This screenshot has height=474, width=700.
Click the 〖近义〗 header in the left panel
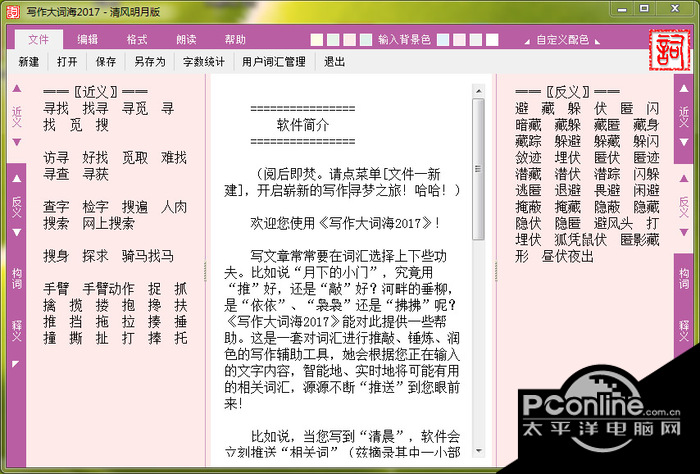[x=95, y=92]
